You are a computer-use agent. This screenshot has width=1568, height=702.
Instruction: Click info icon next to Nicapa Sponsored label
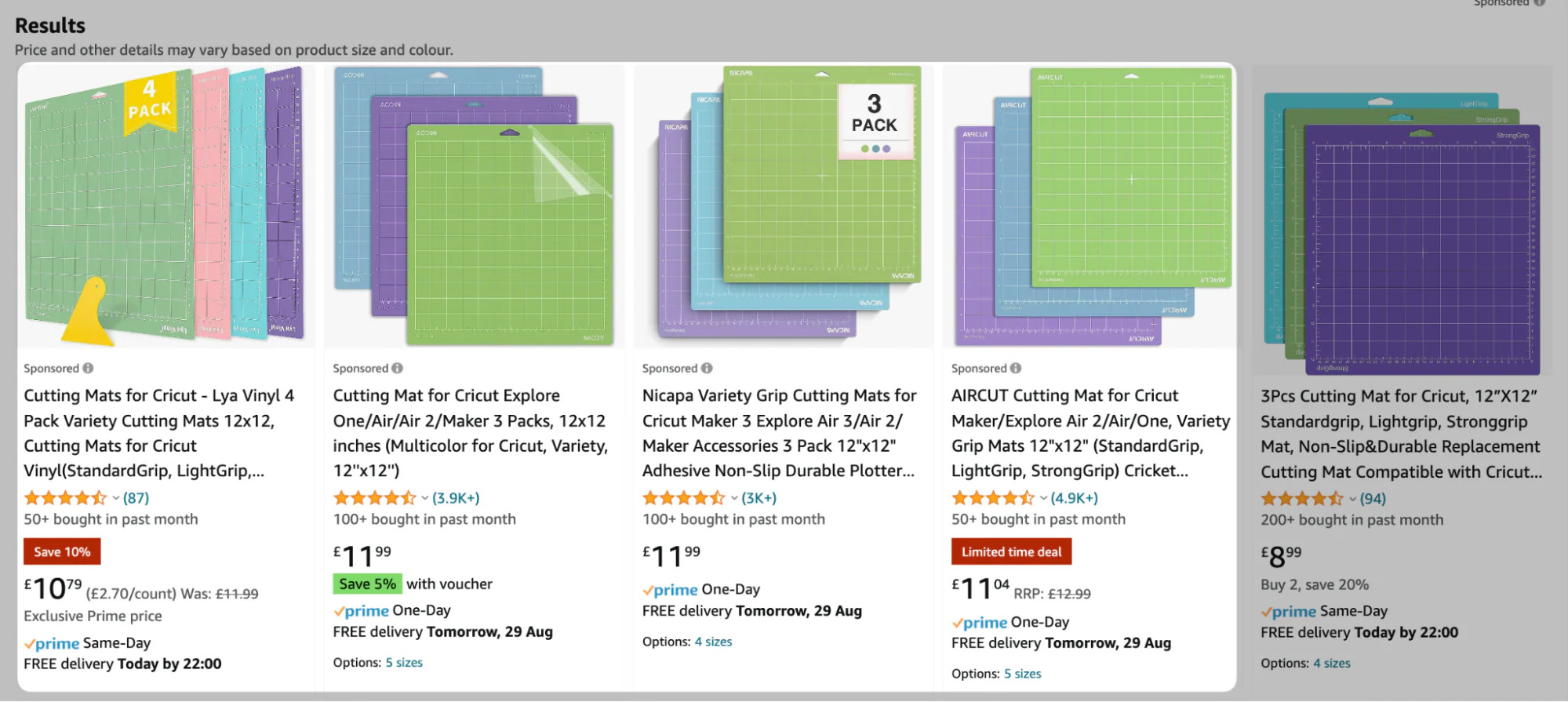click(707, 368)
